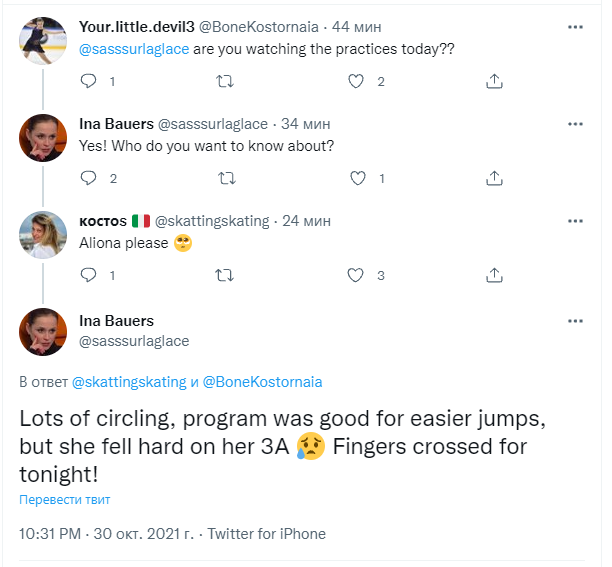Reply to "Who do you want to know about?" tweet

(88, 178)
